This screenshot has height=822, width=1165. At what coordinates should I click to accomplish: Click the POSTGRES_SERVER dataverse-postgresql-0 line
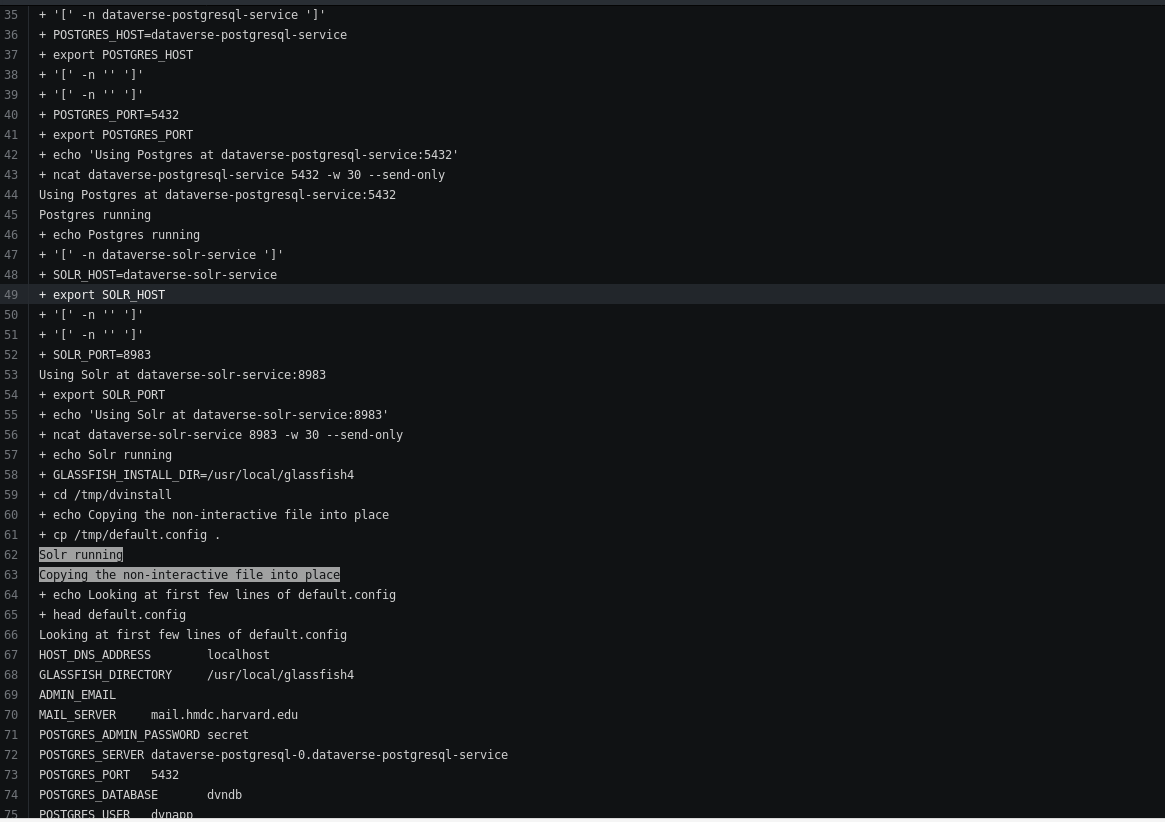coord(273,755)
